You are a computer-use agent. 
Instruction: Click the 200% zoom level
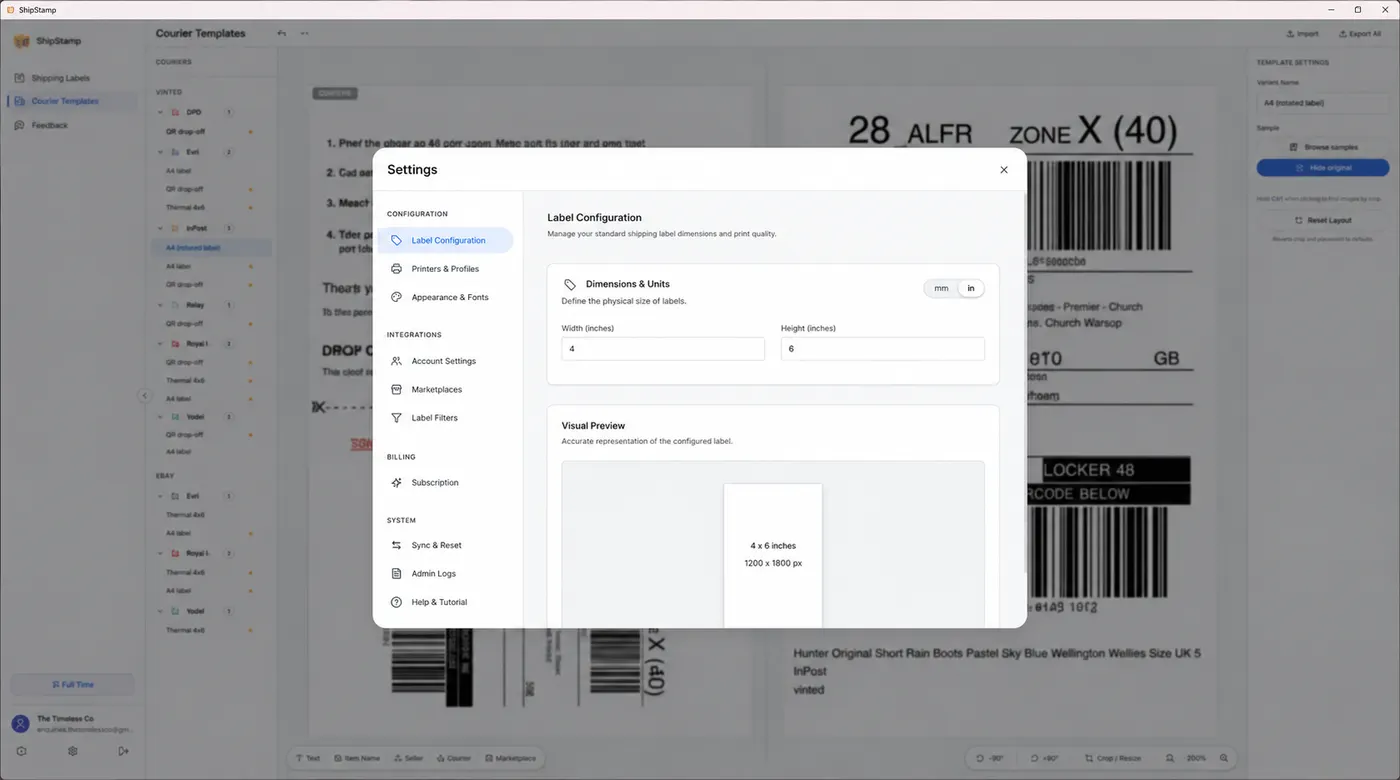pos(1196,758)
